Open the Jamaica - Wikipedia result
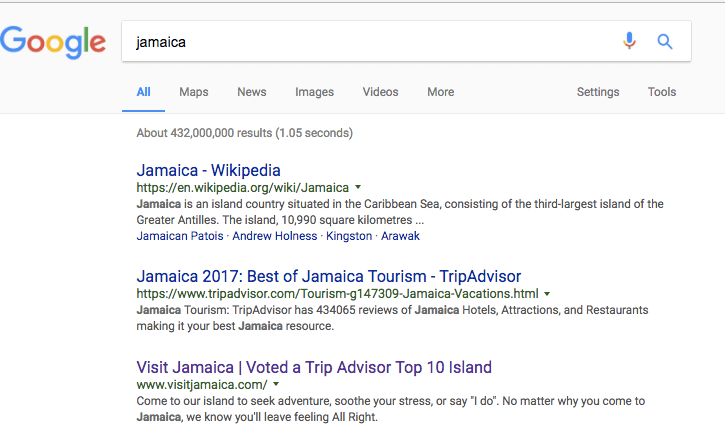This screenshot has width=725, height=441. click(209, 171)
